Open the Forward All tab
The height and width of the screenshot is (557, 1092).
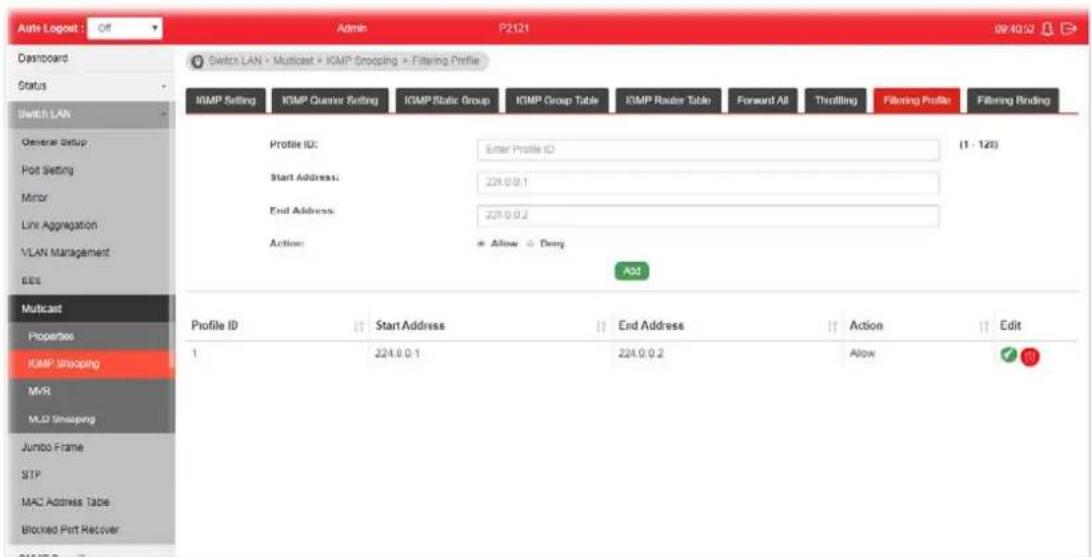click(x=763, y=101)
